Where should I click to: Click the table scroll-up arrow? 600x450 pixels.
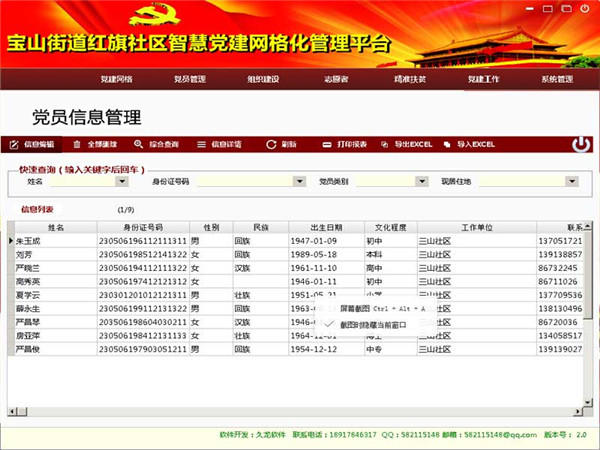pos(588,226)
